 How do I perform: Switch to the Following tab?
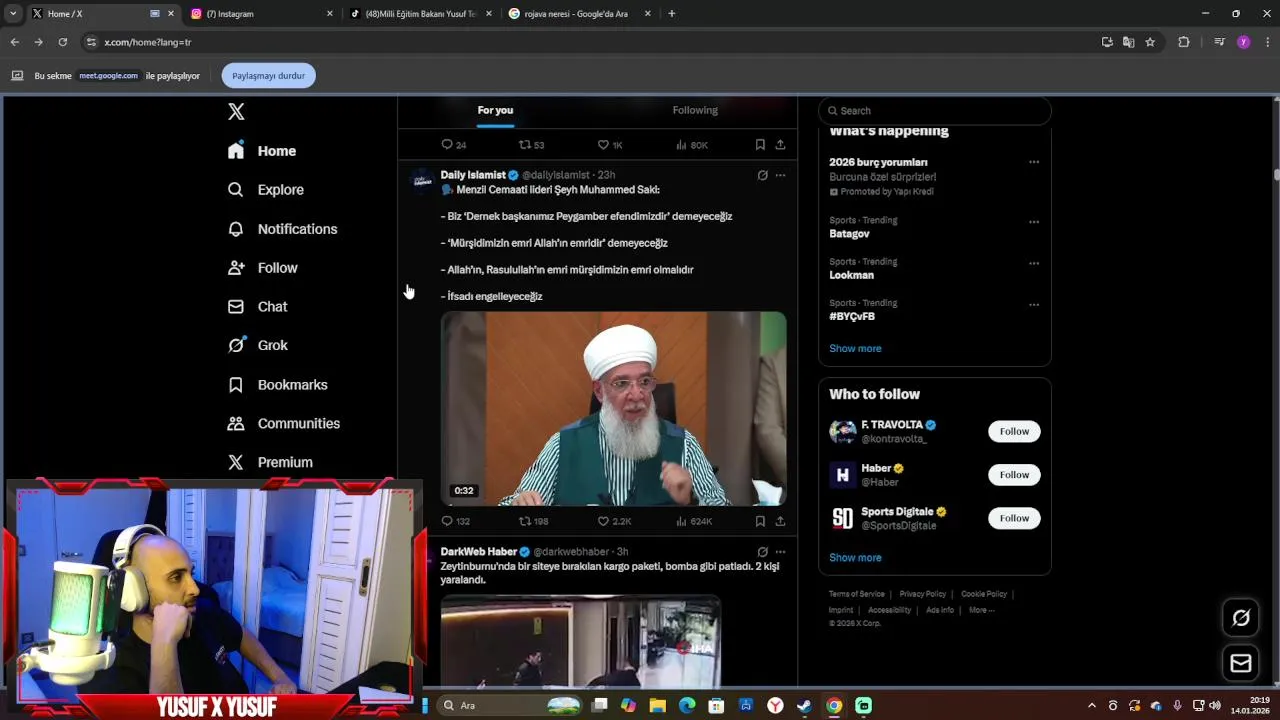tap(695, 110)
